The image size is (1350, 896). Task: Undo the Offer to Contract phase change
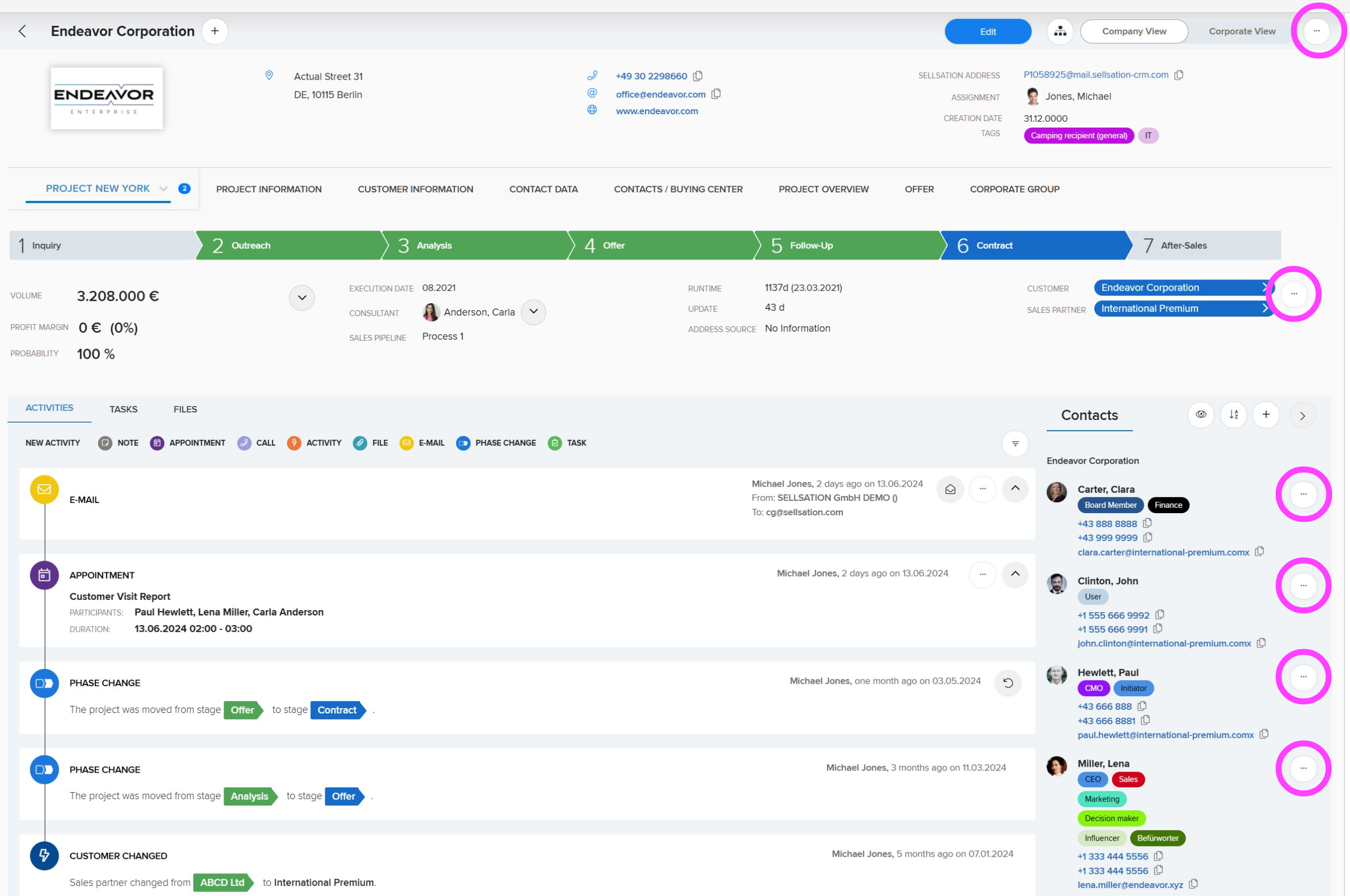[1008, 683]
